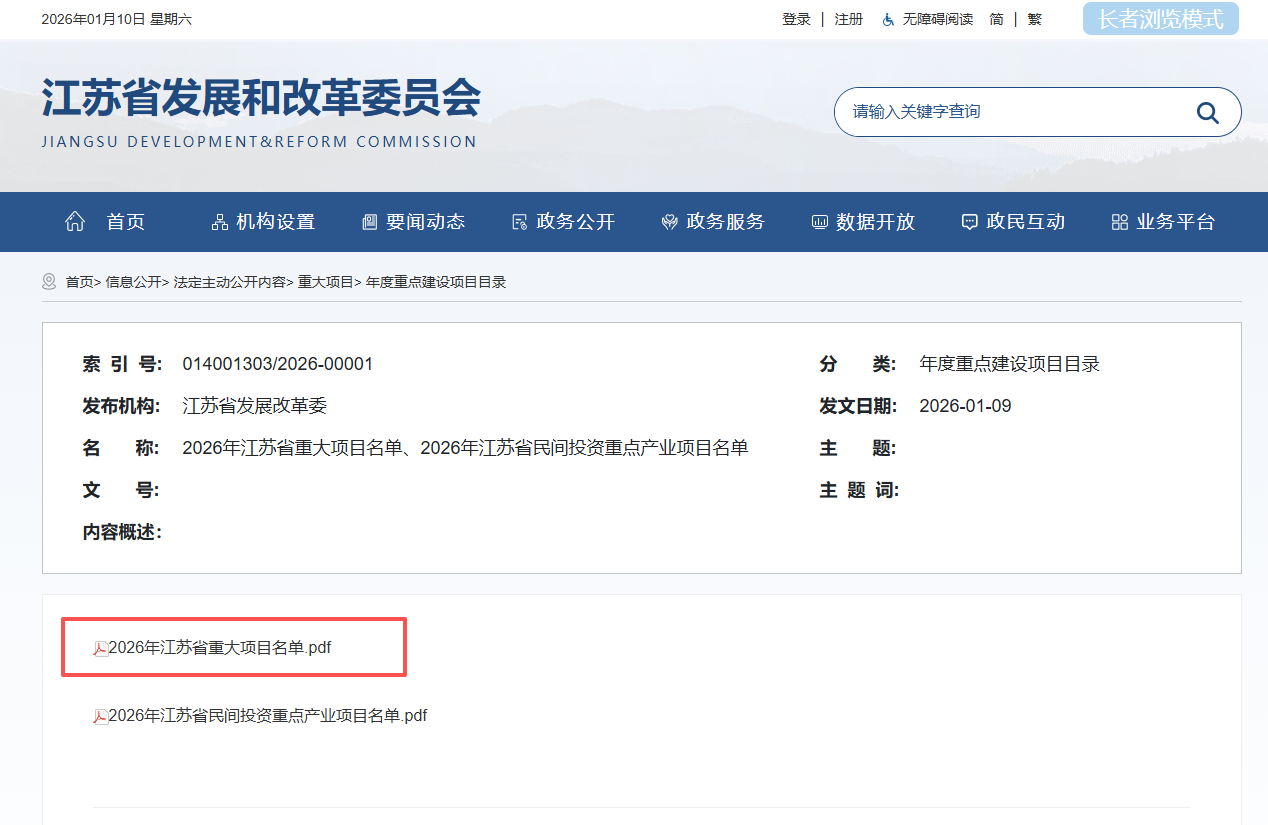Click the home icon beside 首页

(x=75, y=222)
